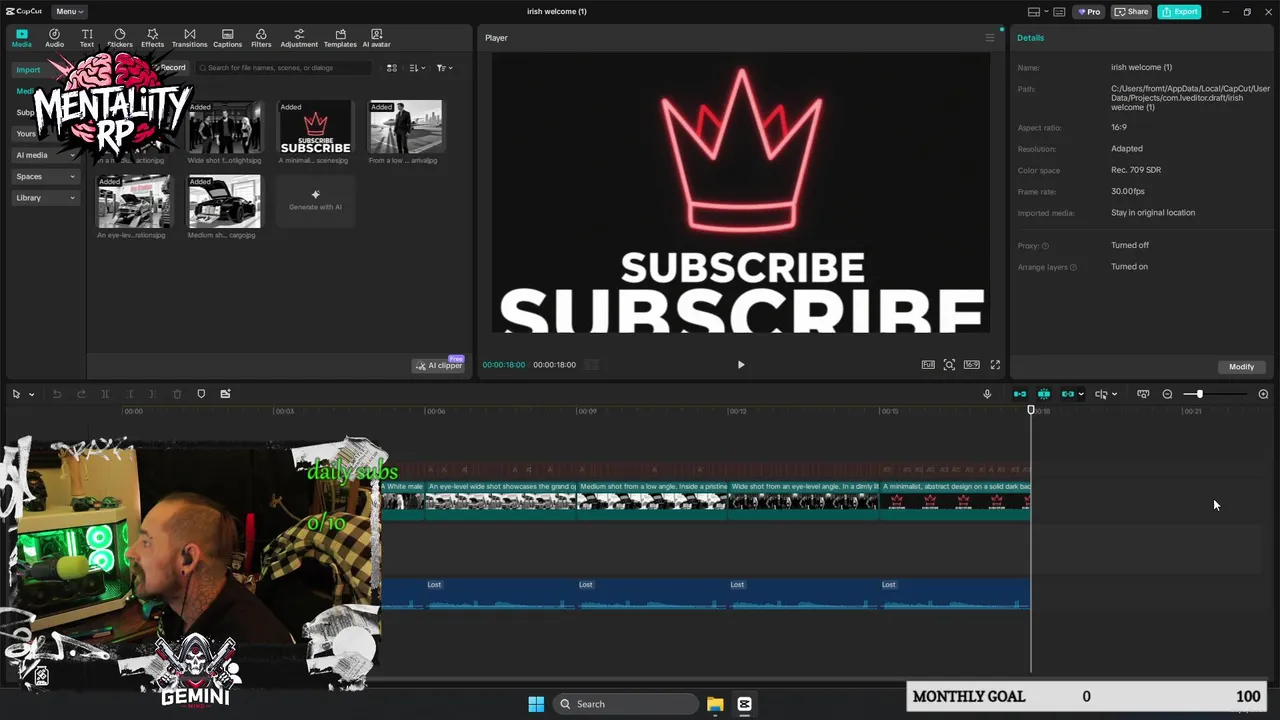1280x720 pixels.
Task: Click the Record button
Action: point(172,68)
